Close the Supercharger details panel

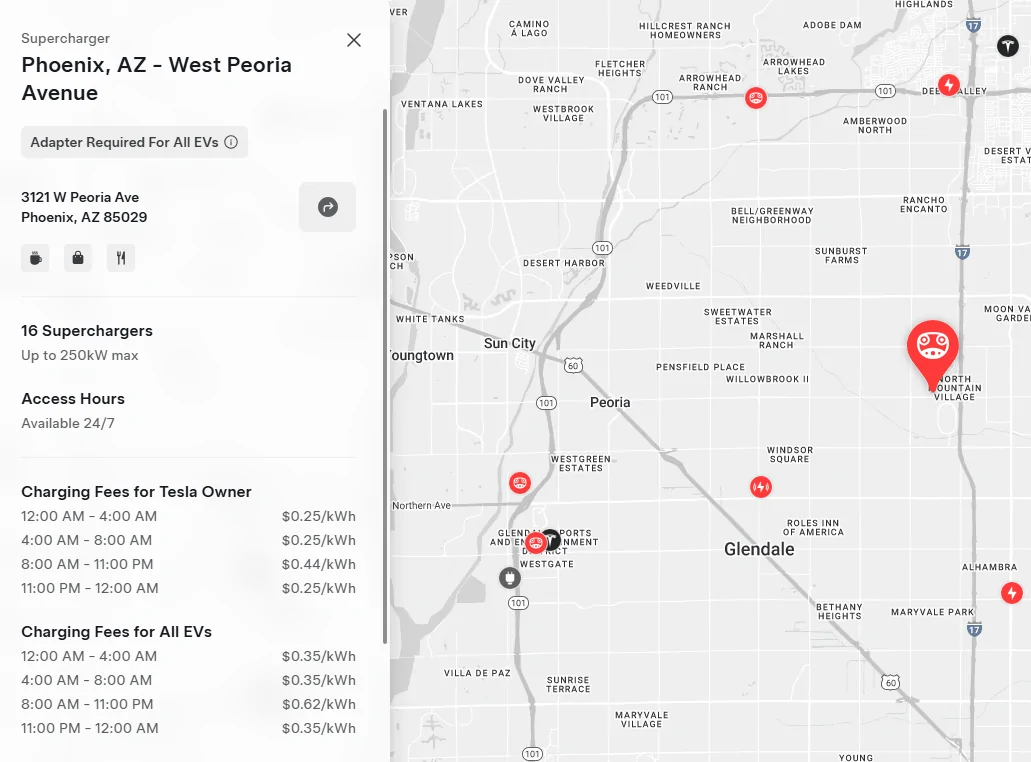354,40
